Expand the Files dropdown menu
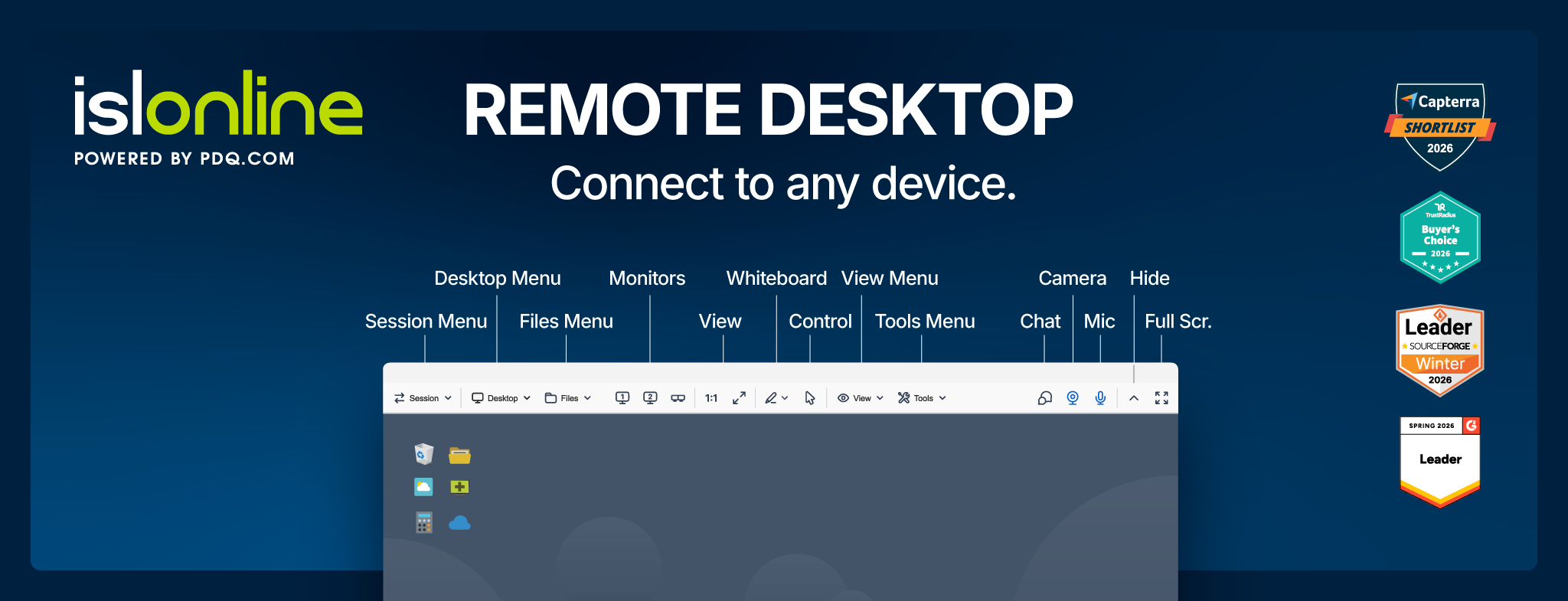 (568, 398)
